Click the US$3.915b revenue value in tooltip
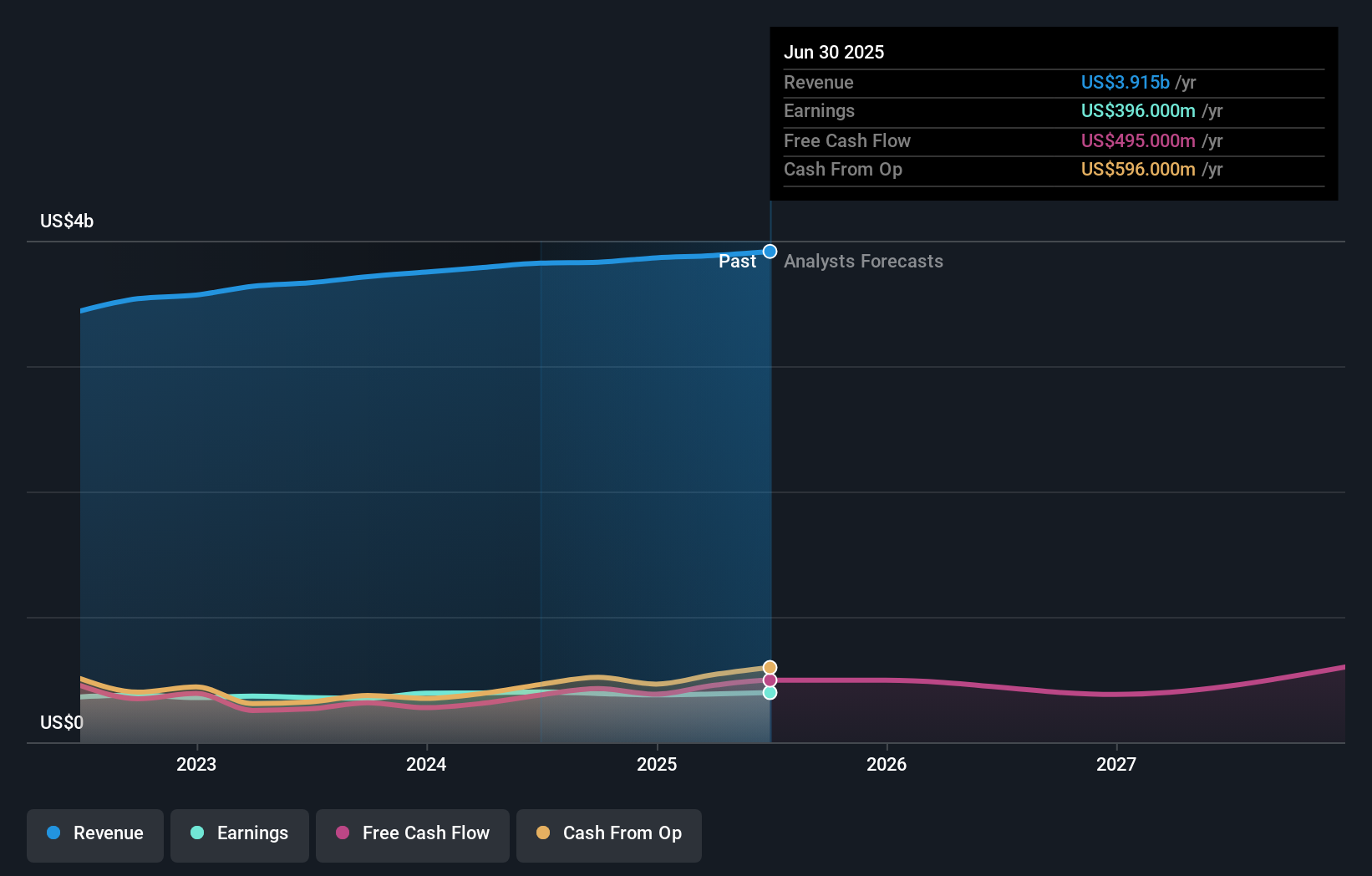This screenshot has width=1372, height=876. tap(1125, 83)
